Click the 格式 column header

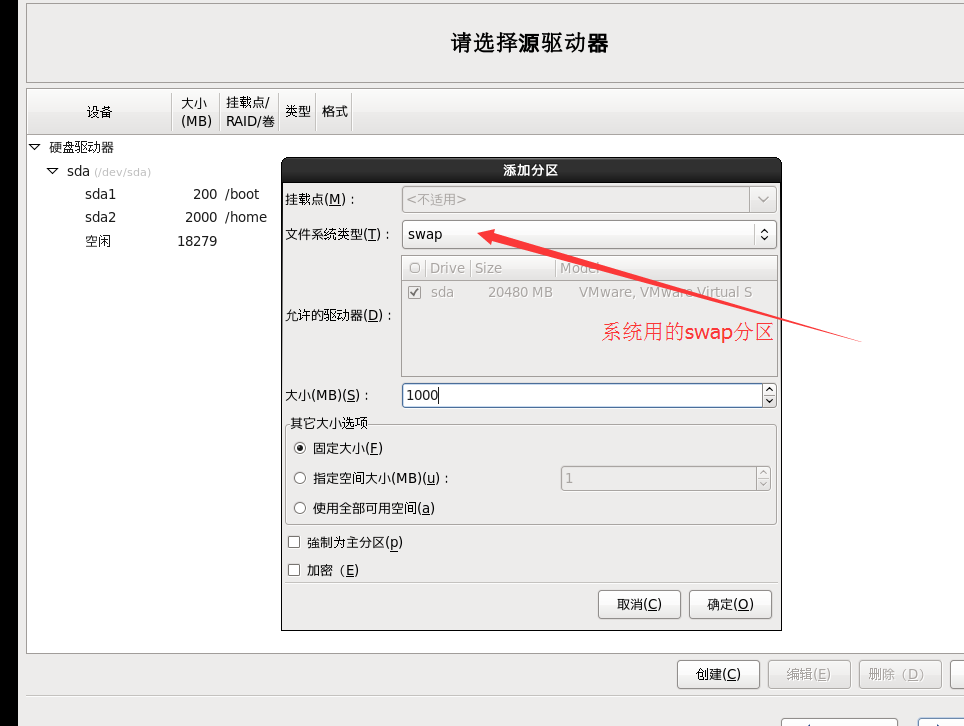coord(334,112)
